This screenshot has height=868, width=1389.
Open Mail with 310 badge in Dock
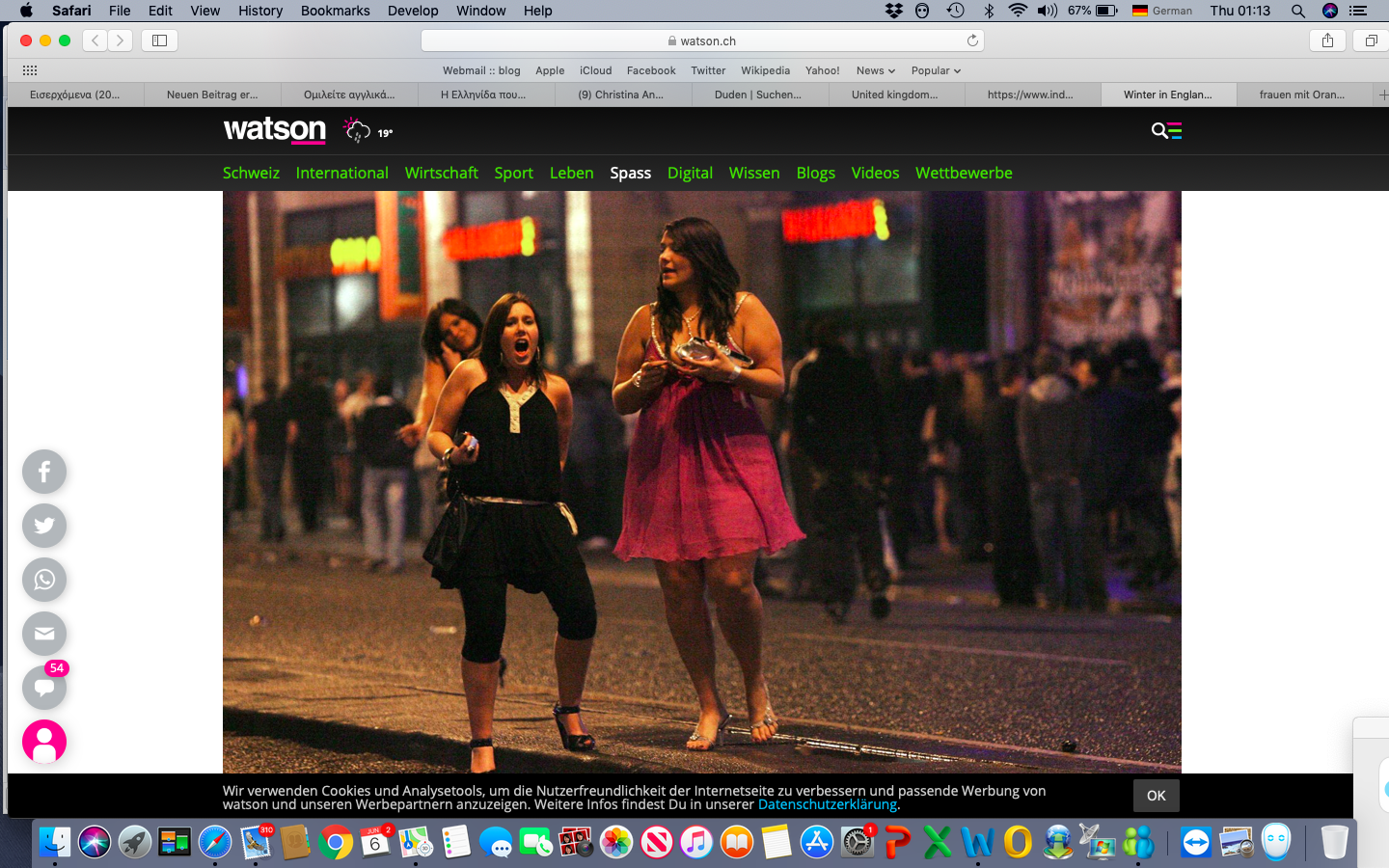[x=256, y=842]
